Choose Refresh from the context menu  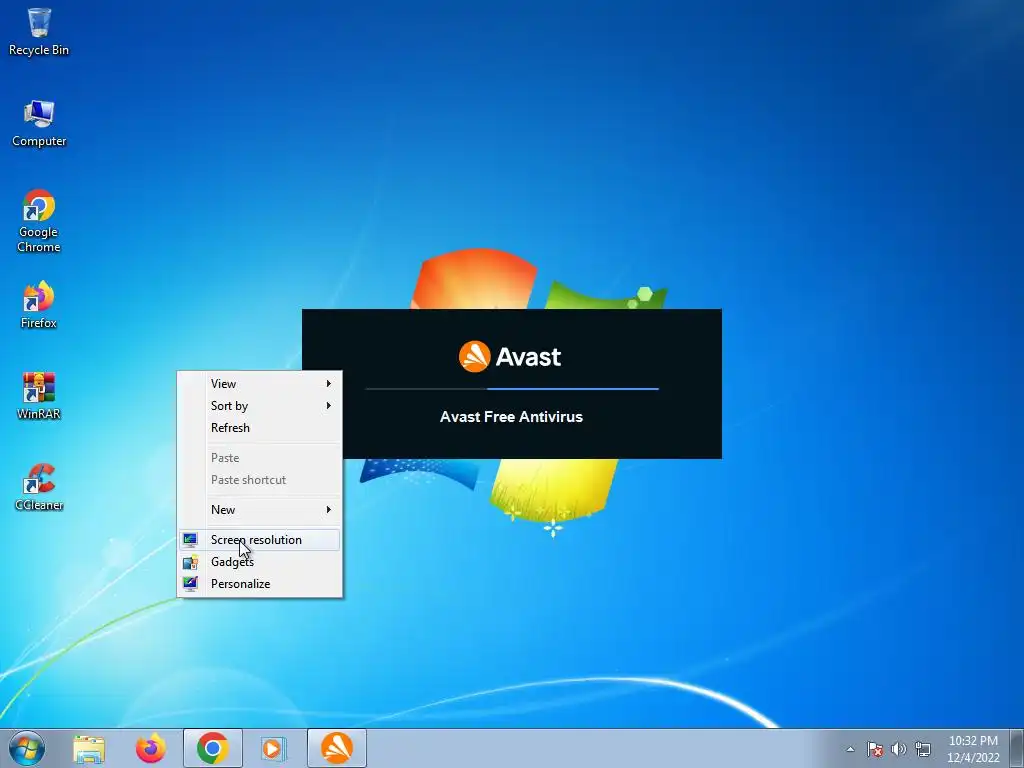point(260,428)
